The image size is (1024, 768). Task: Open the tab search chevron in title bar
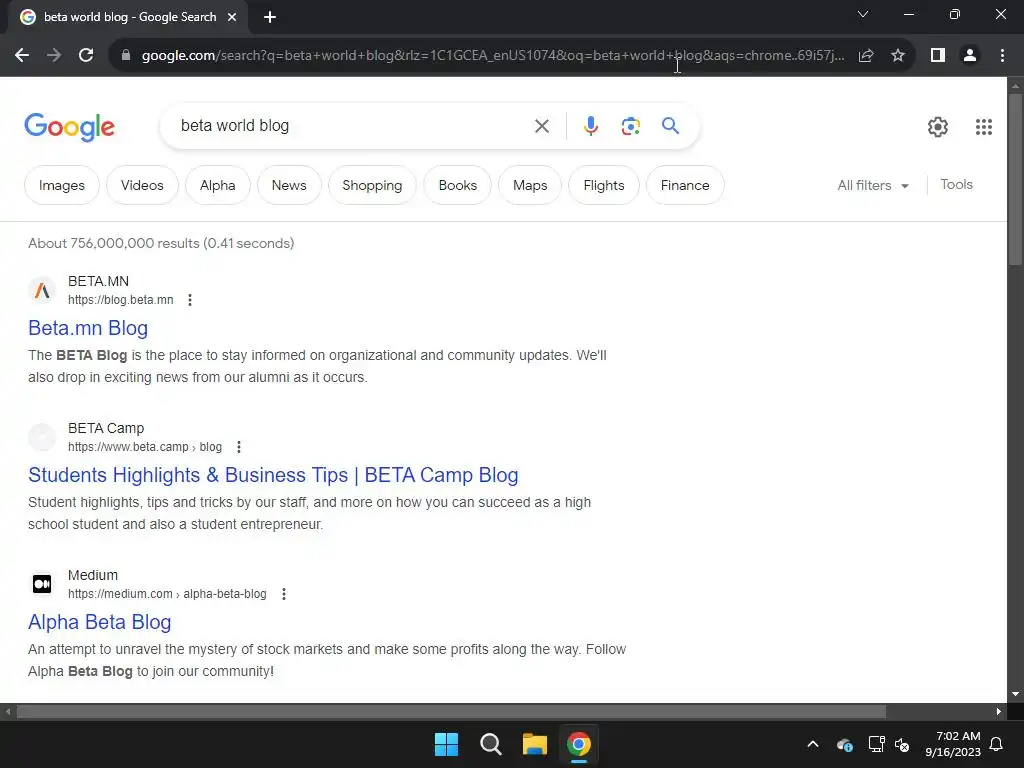tap(863, 14)
